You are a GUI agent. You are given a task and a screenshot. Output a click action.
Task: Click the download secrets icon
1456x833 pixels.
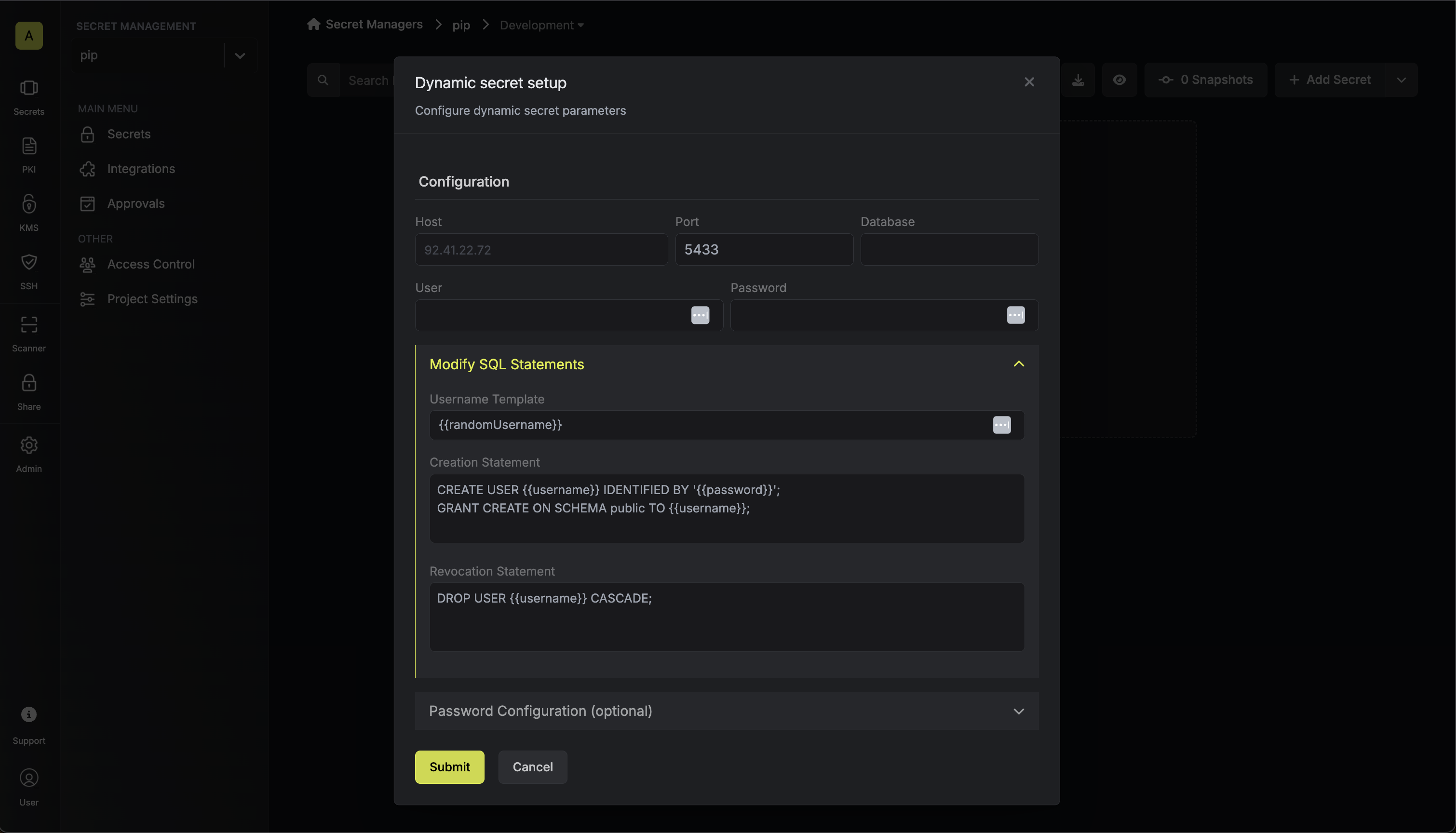click(1078, 80)
